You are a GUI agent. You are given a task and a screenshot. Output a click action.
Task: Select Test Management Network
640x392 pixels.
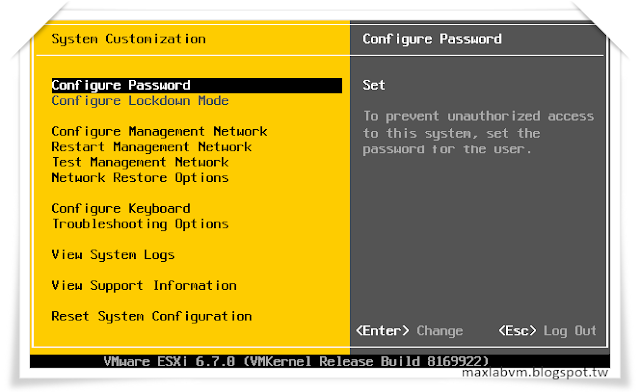[140, 163]
